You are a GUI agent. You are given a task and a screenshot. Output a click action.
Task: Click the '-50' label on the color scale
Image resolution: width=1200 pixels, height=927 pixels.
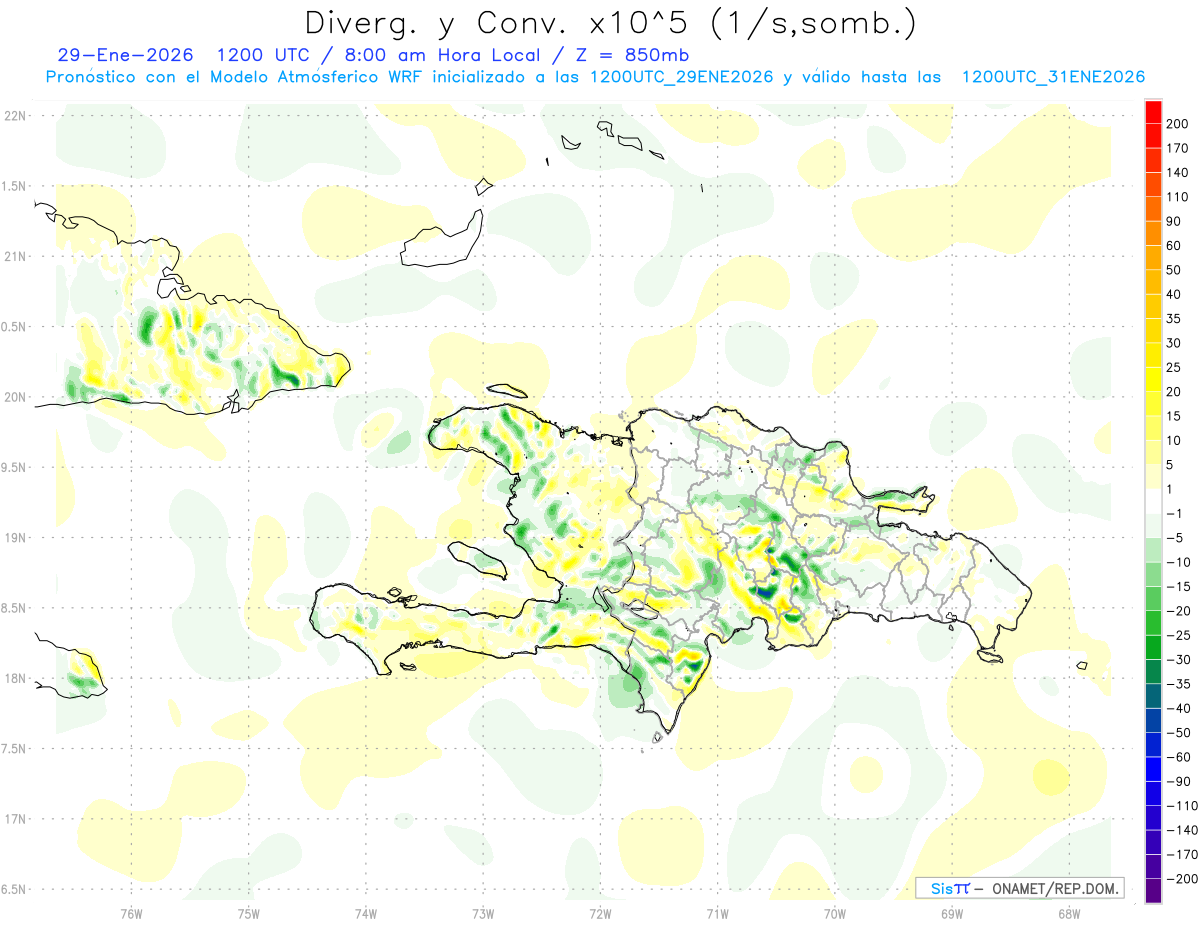1180,733
